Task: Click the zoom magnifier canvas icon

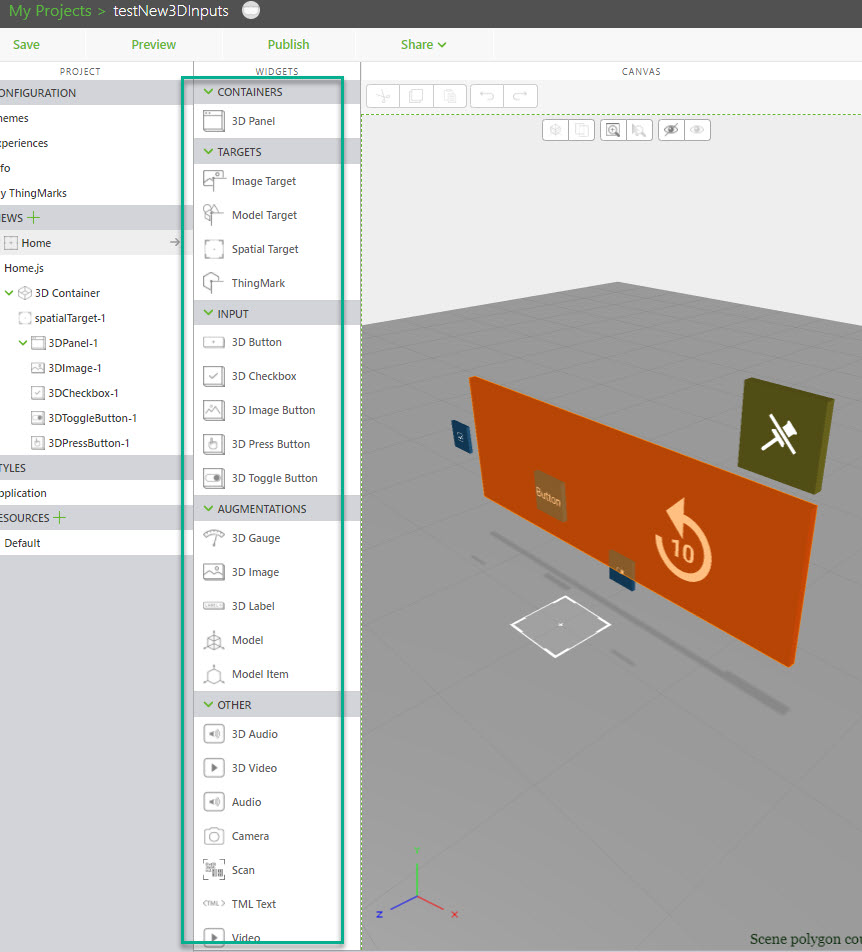Action: (612, 130)
